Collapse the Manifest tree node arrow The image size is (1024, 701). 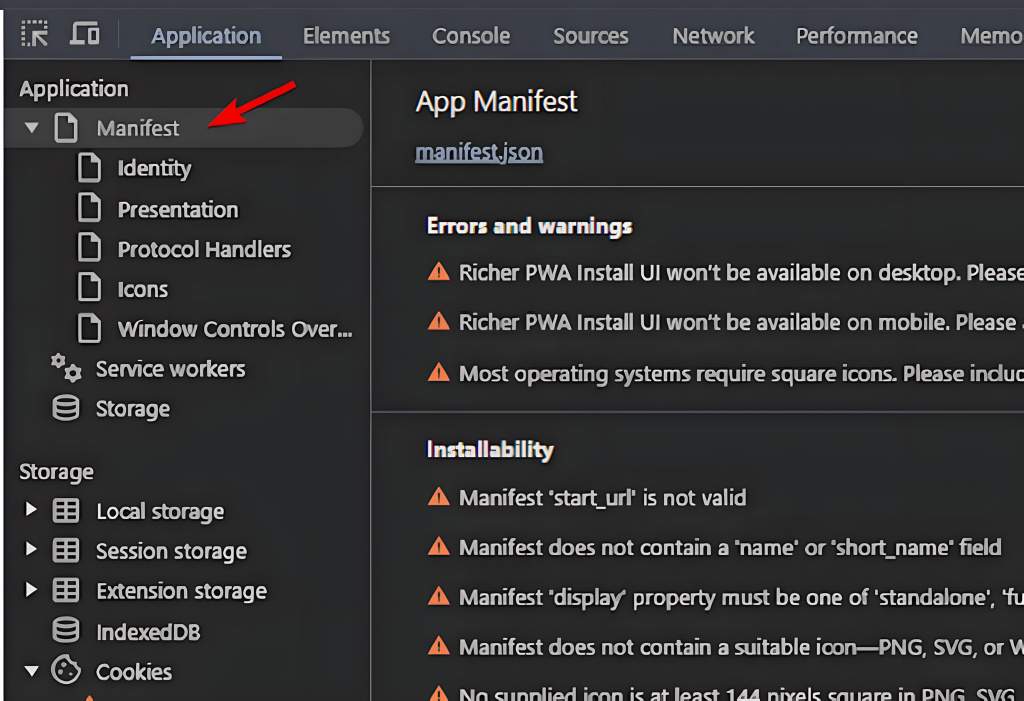(32, 128)
